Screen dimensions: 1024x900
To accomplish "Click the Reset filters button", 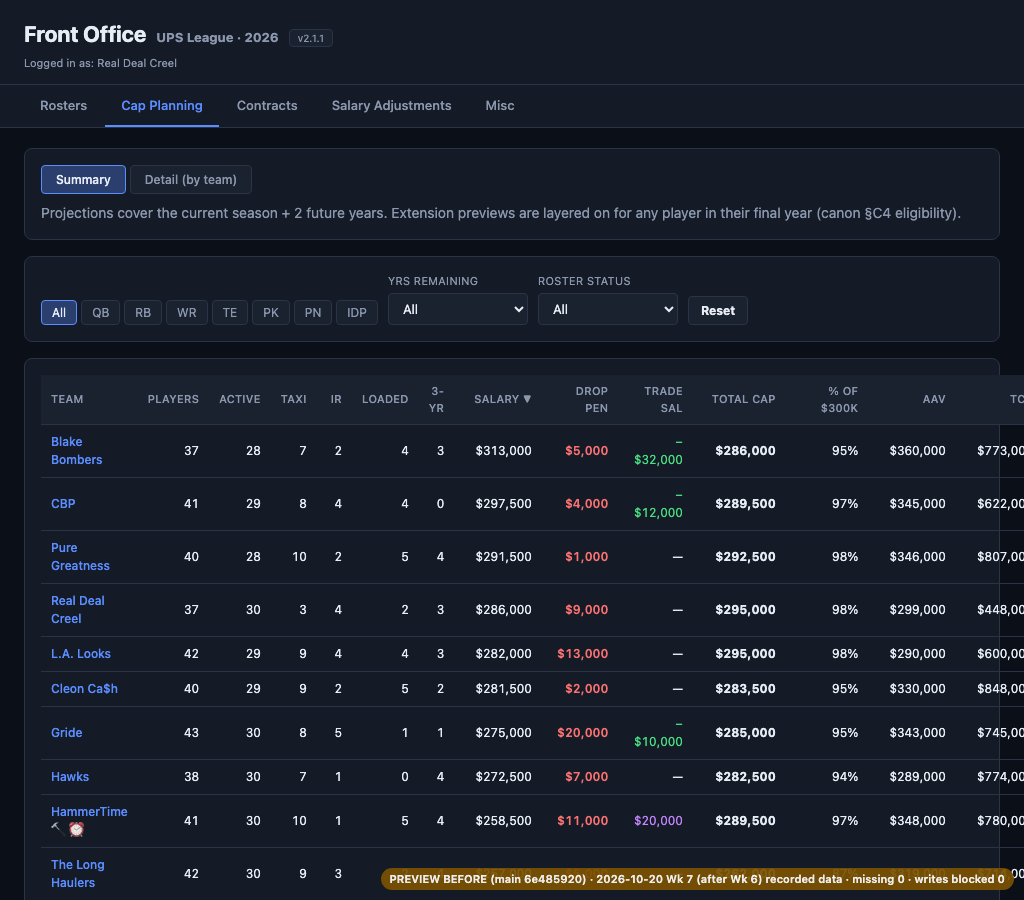I will (718, 310).
